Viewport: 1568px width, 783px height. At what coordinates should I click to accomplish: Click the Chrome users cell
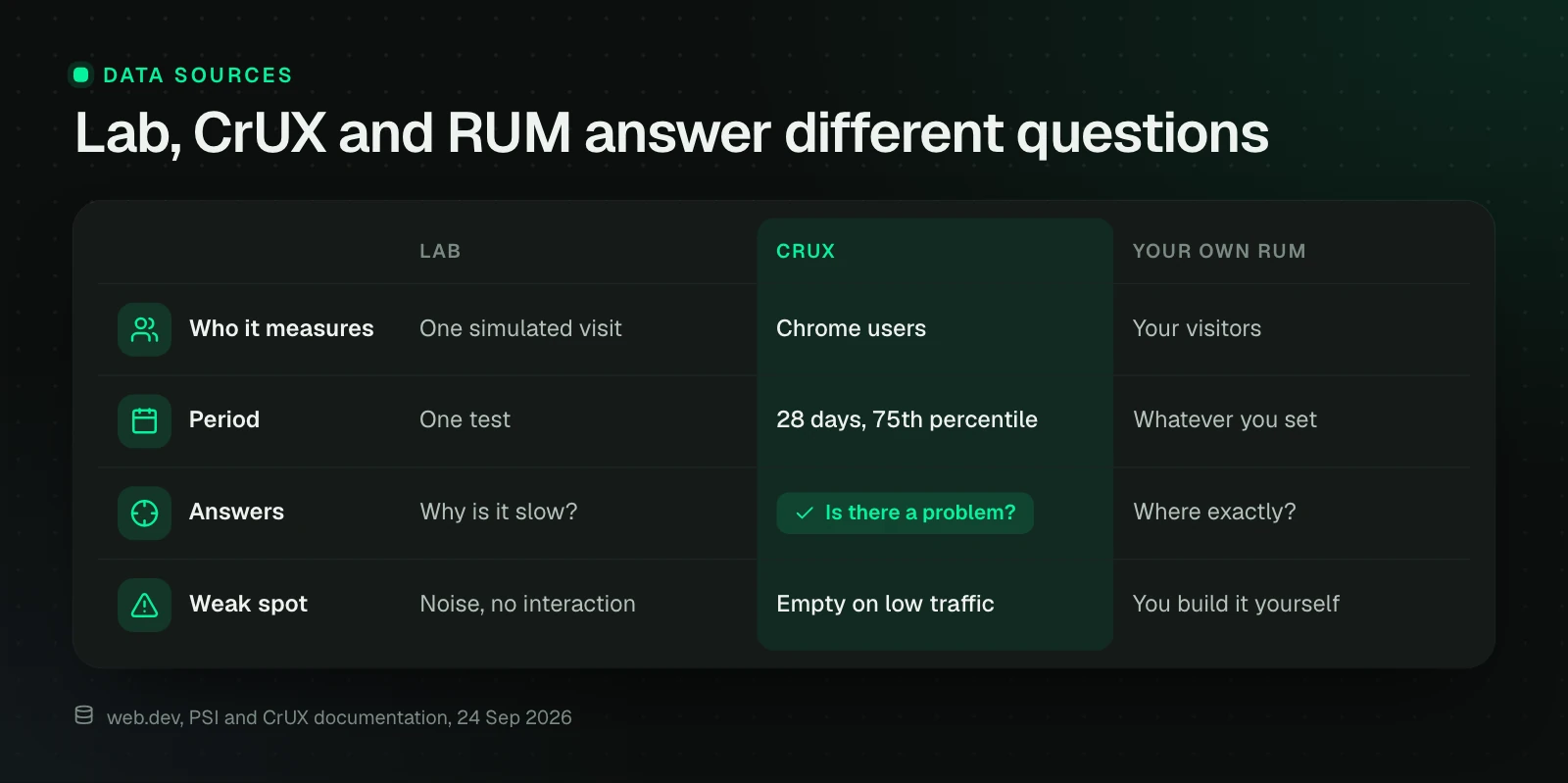click(x=851, y=328)
